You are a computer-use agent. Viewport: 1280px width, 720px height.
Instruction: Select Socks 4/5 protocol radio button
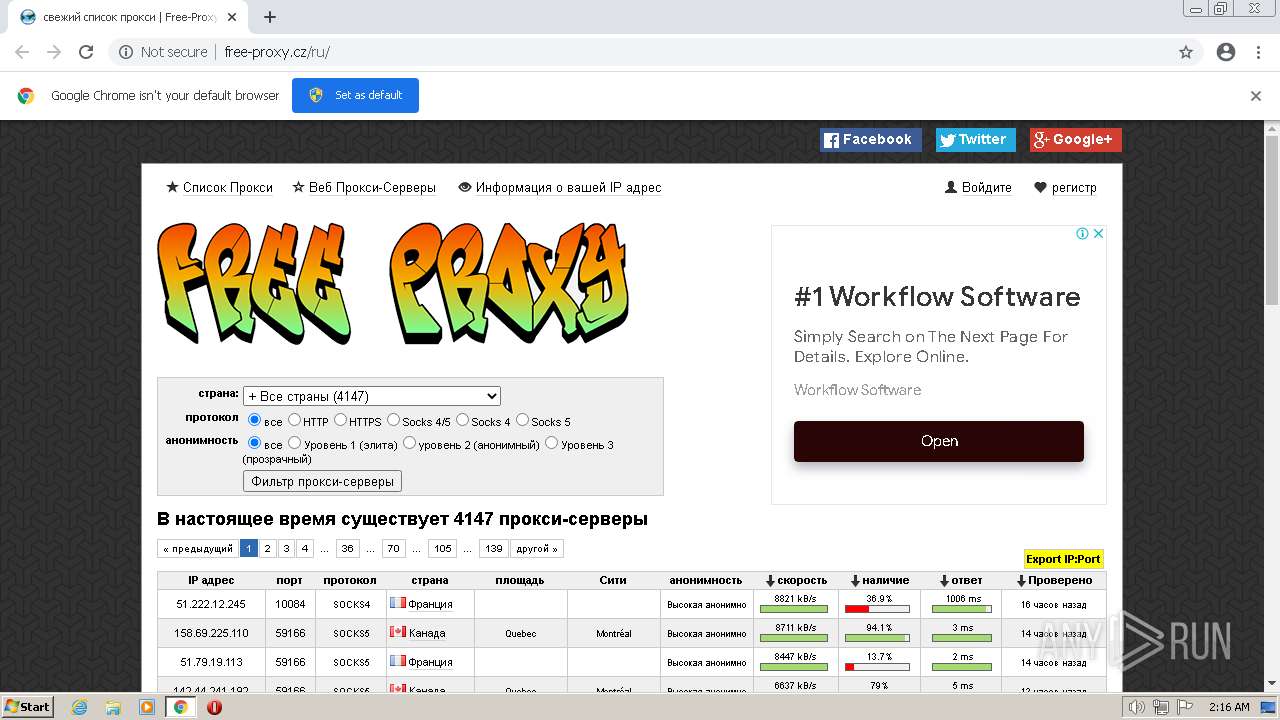click(393, 420)
